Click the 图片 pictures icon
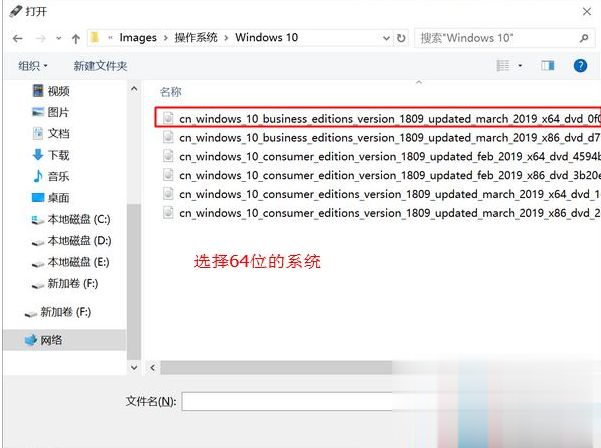Screen dimensions: 601x448 click(38, 112)
